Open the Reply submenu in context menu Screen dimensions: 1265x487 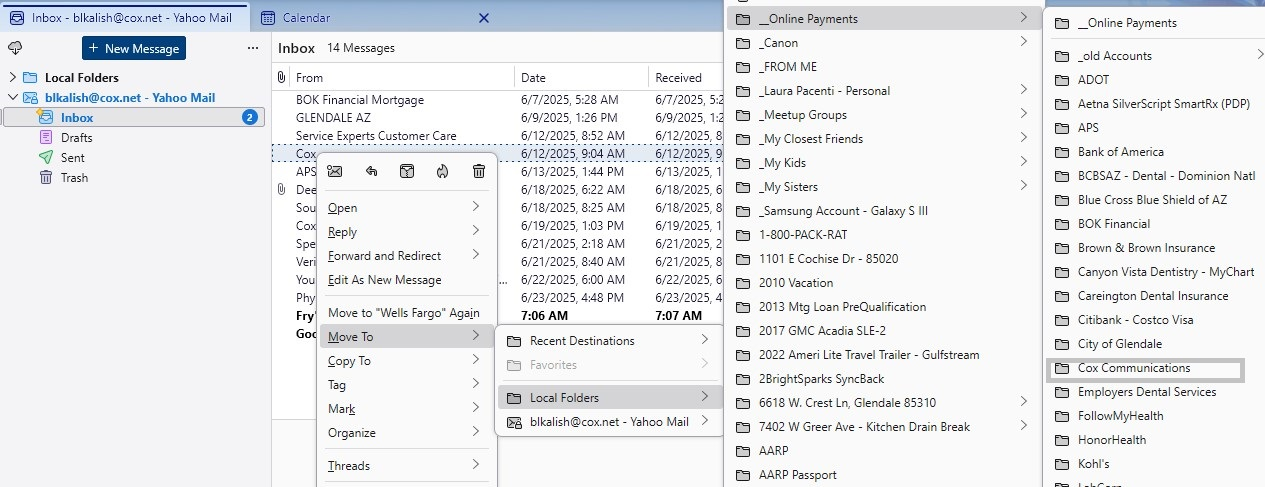tap(405, 232)
